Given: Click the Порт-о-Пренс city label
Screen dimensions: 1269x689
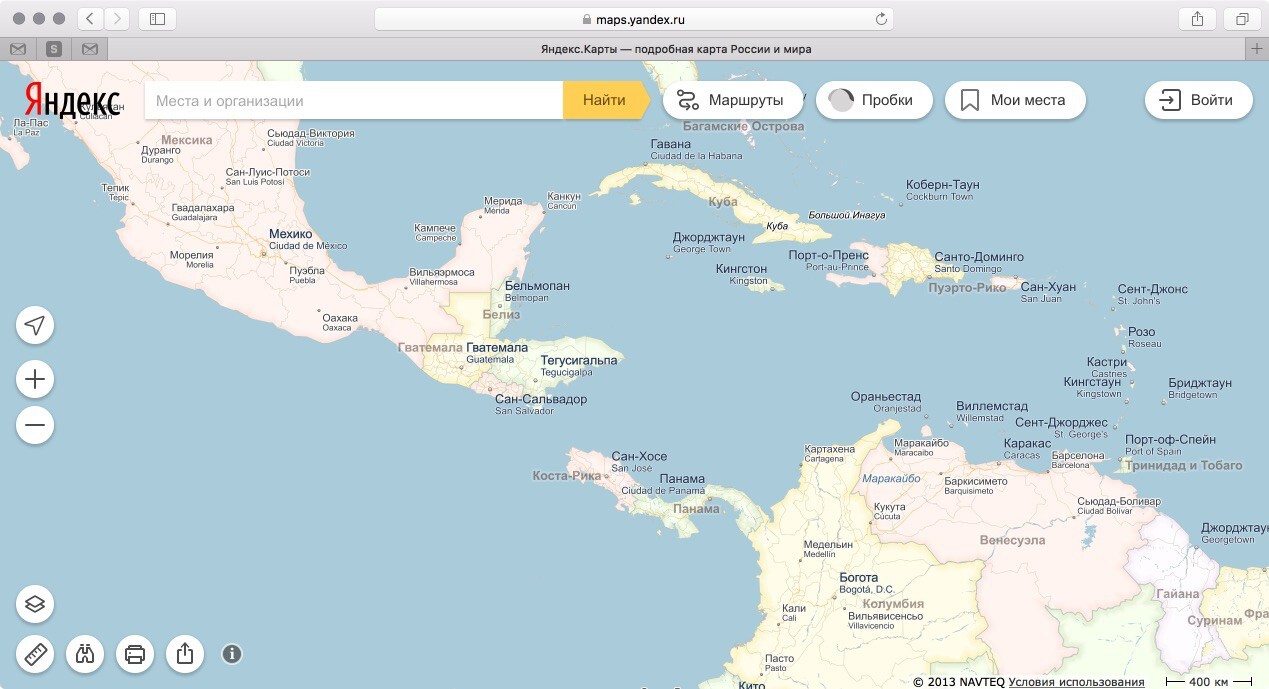Looking at the screenshot, I should pos(828,255).
